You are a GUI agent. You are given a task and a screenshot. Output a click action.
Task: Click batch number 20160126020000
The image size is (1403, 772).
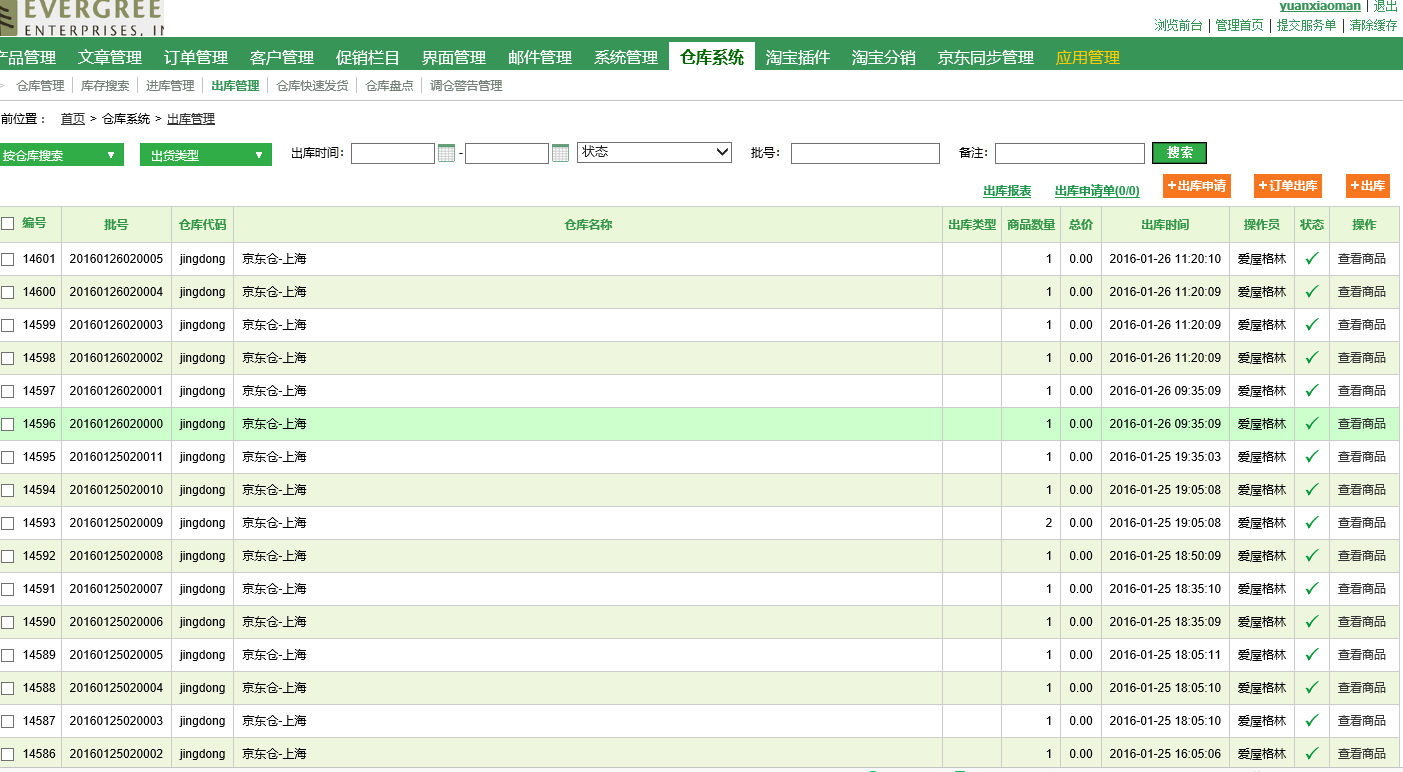click(116, 424)
